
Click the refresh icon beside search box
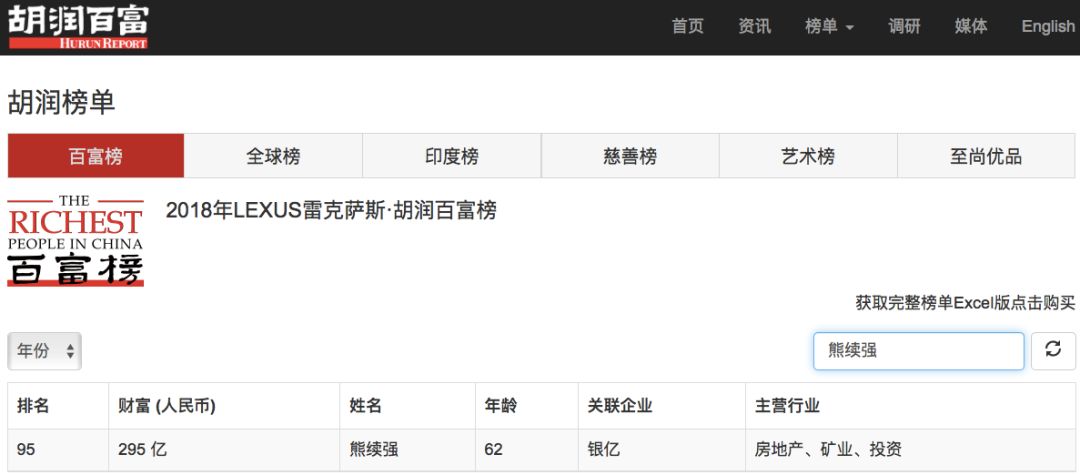click(x=1053, y=350)
